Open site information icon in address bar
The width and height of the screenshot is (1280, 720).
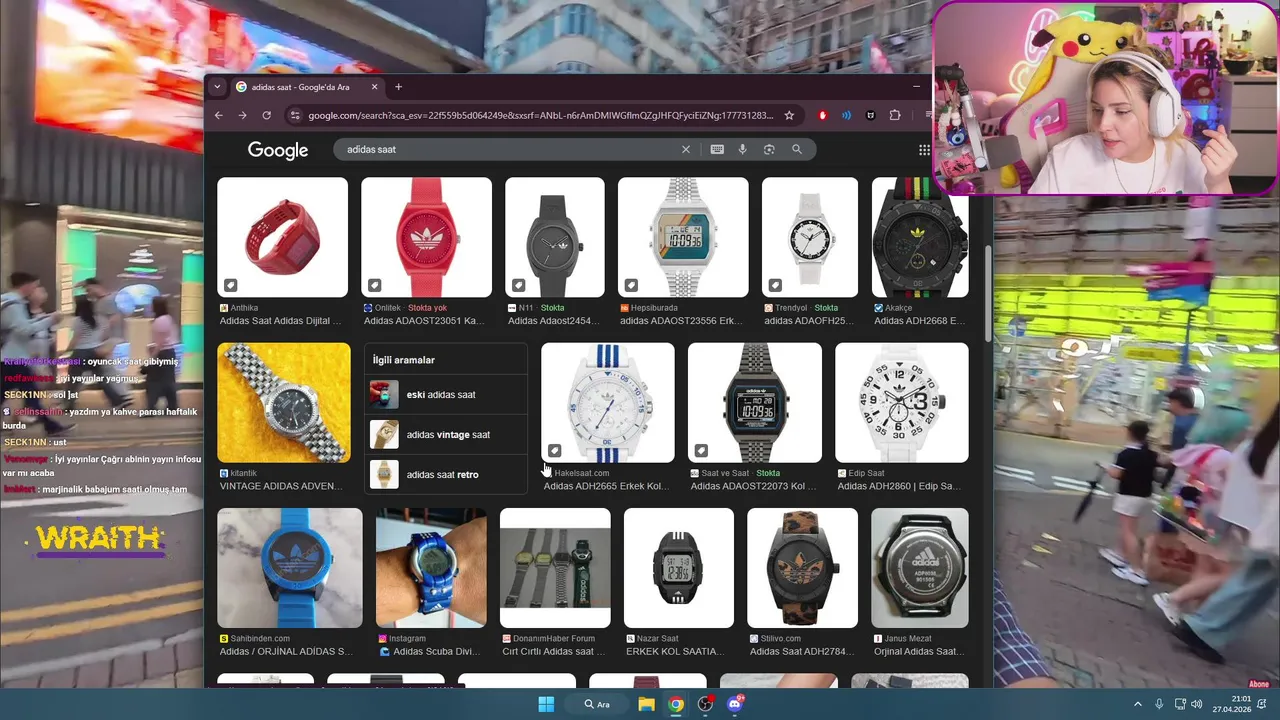pyautogui.click(x=294, y=116)
